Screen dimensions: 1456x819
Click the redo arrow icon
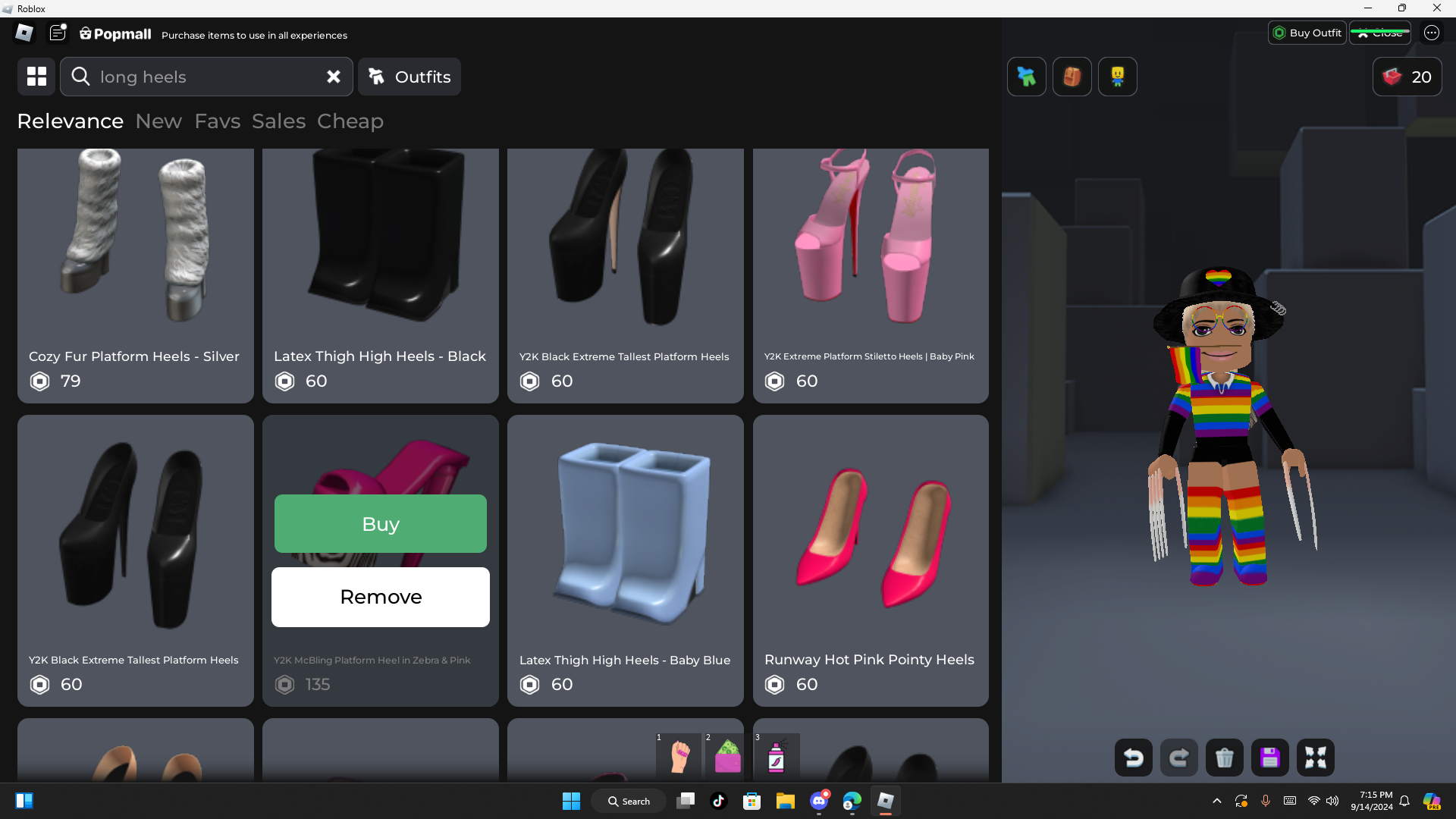[1178, 758]
